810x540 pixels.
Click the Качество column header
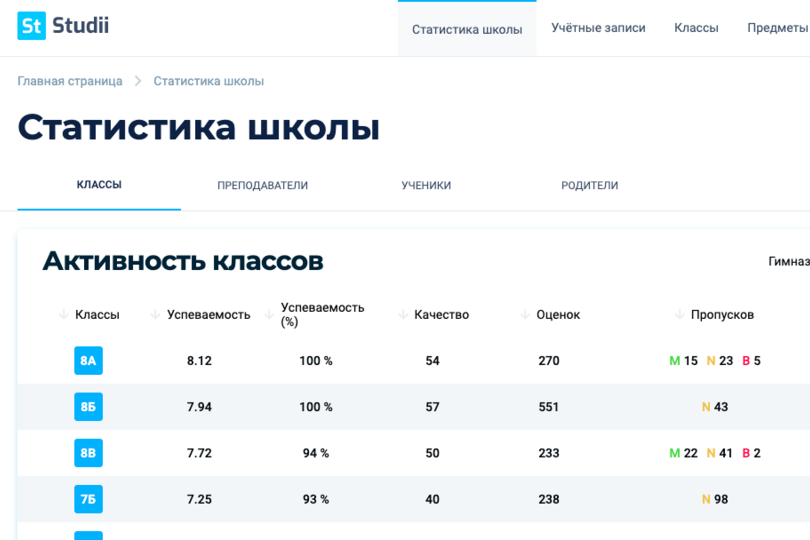[x=442, y=315]
